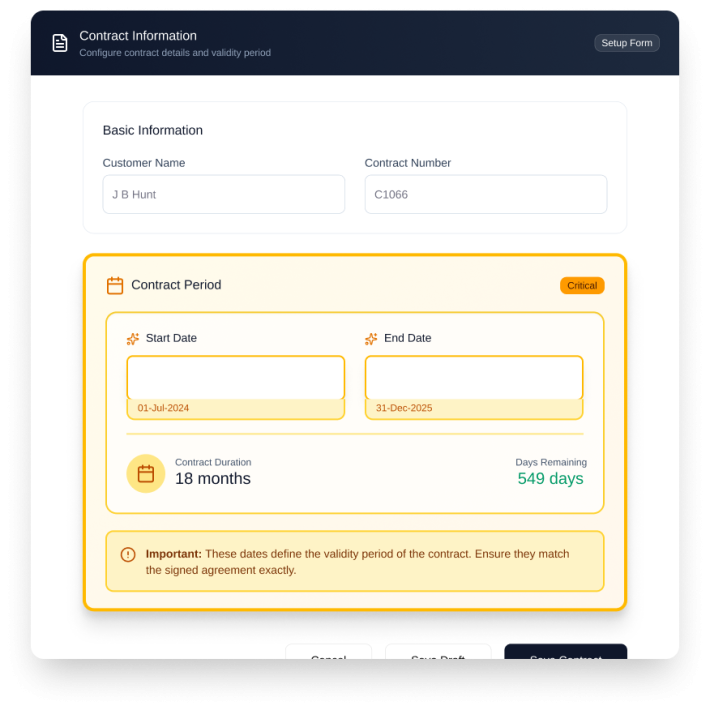The height and width of the screenshot is (710, 710).
Task: Click the round calendar icon by Contract Duration
Action: pos(146,474)
